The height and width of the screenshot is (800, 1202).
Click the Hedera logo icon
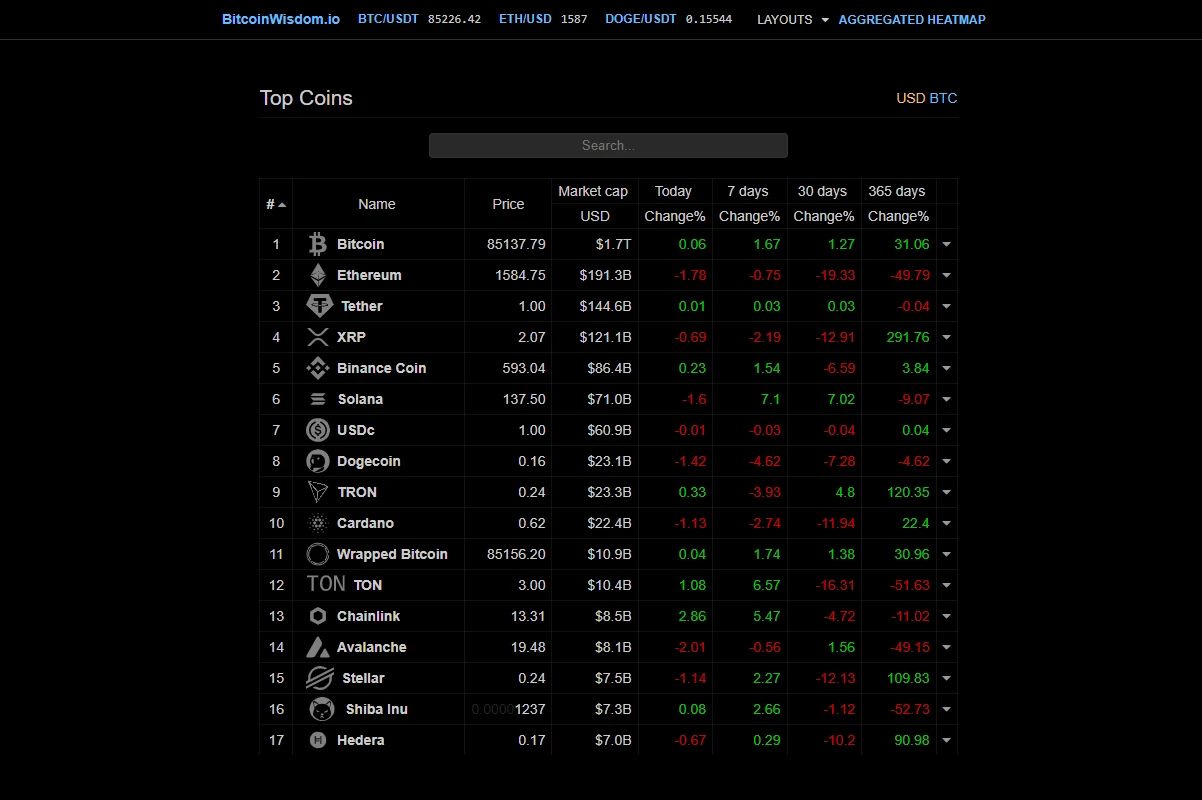click(x=318, y=740)
